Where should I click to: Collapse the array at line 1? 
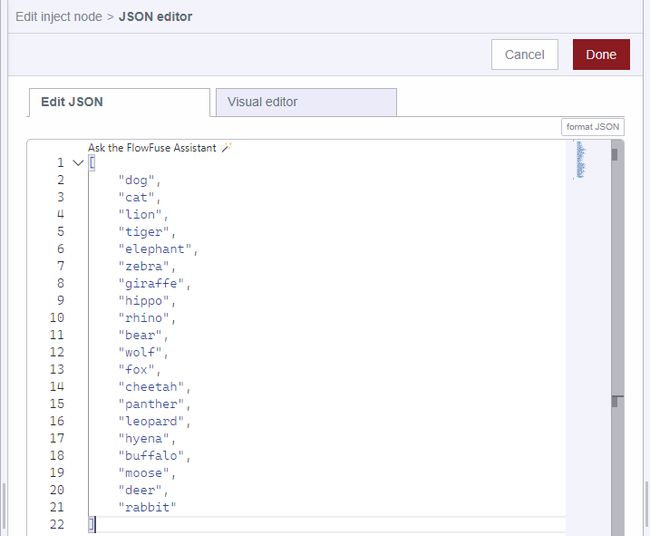[x=78, y=163]
